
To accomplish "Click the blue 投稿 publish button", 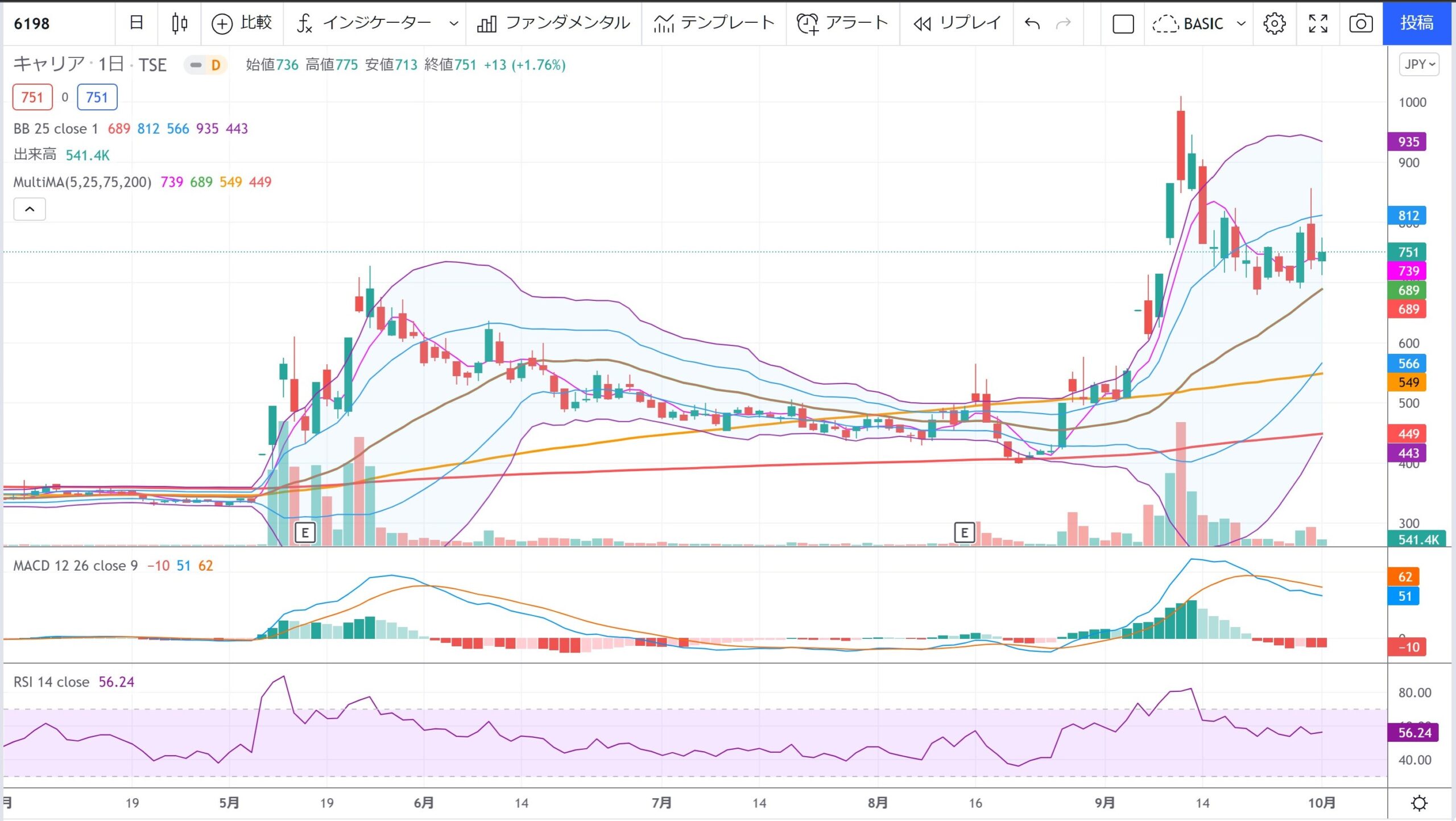I will [1417, 23].
